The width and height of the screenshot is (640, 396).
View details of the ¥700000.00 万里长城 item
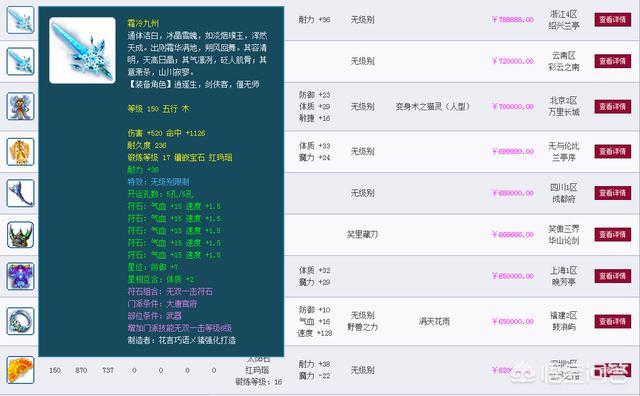click(612, 107)
